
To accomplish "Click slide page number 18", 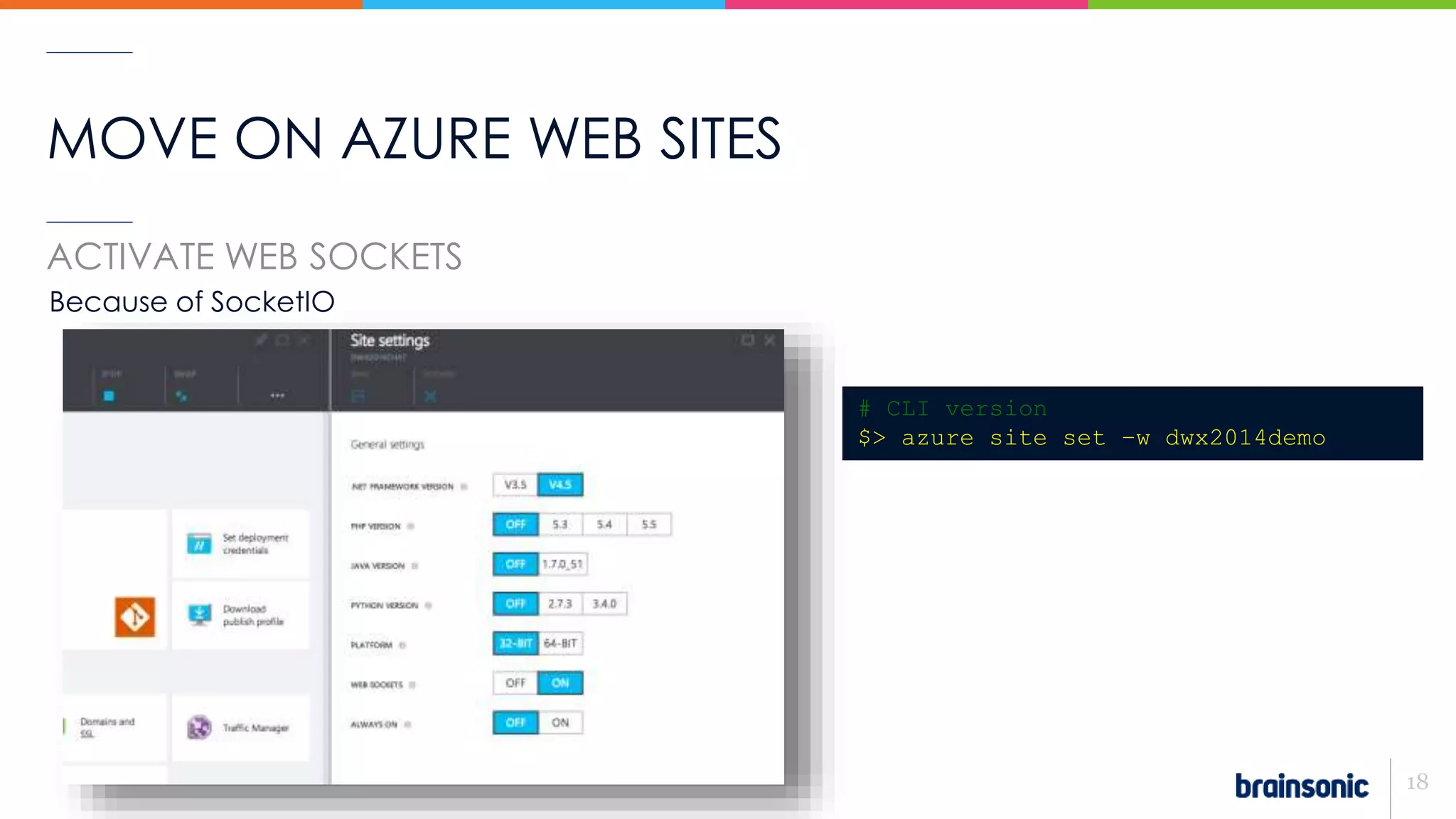I will pyautogui.click(x=1417, y=782).
